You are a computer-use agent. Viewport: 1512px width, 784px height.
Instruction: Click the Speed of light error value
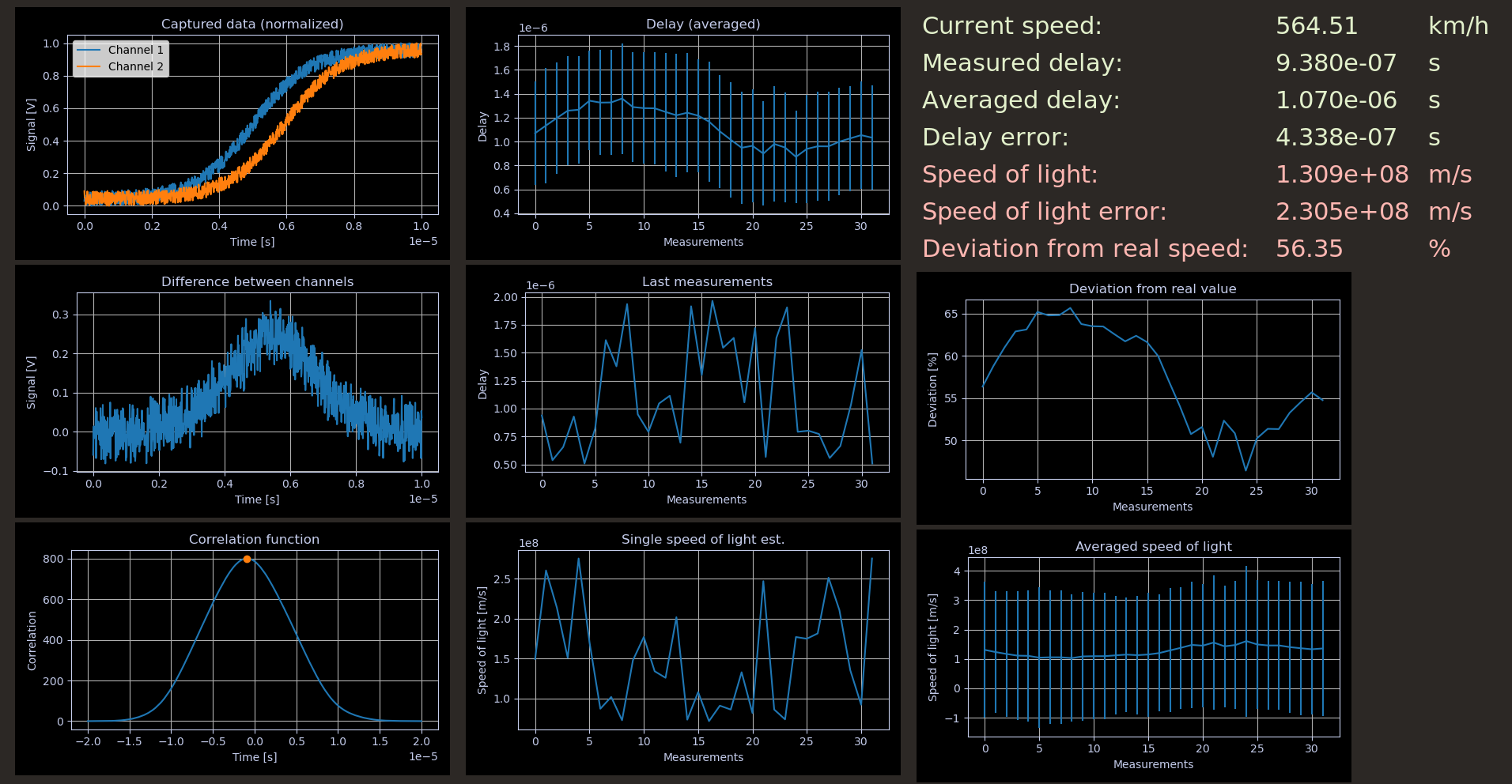coord(1342,211)
